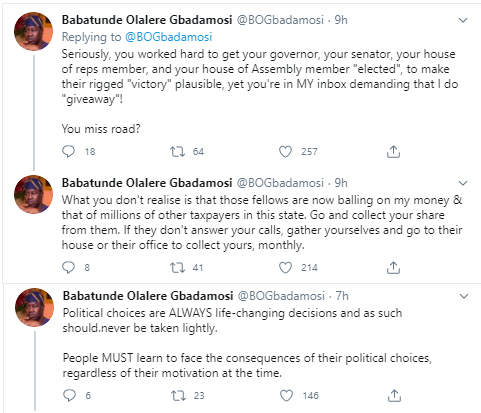Expand the second tweet's chevron options menu
Viewport: 481px width, 413px height.
463,183
